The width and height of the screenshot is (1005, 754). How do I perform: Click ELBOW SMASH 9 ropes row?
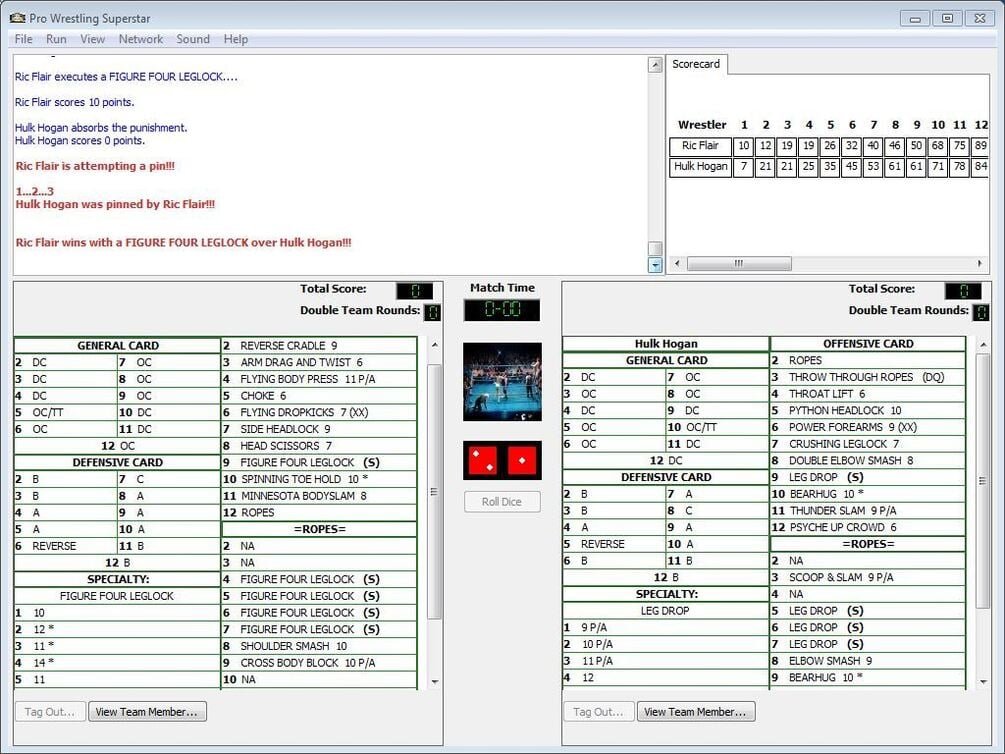(x=868, y=660)
